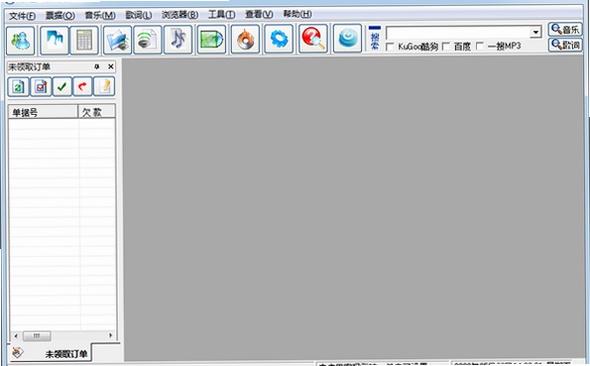Click the red question mark help icon
Viewport: 590px width, 366px height.
(313, 39)
